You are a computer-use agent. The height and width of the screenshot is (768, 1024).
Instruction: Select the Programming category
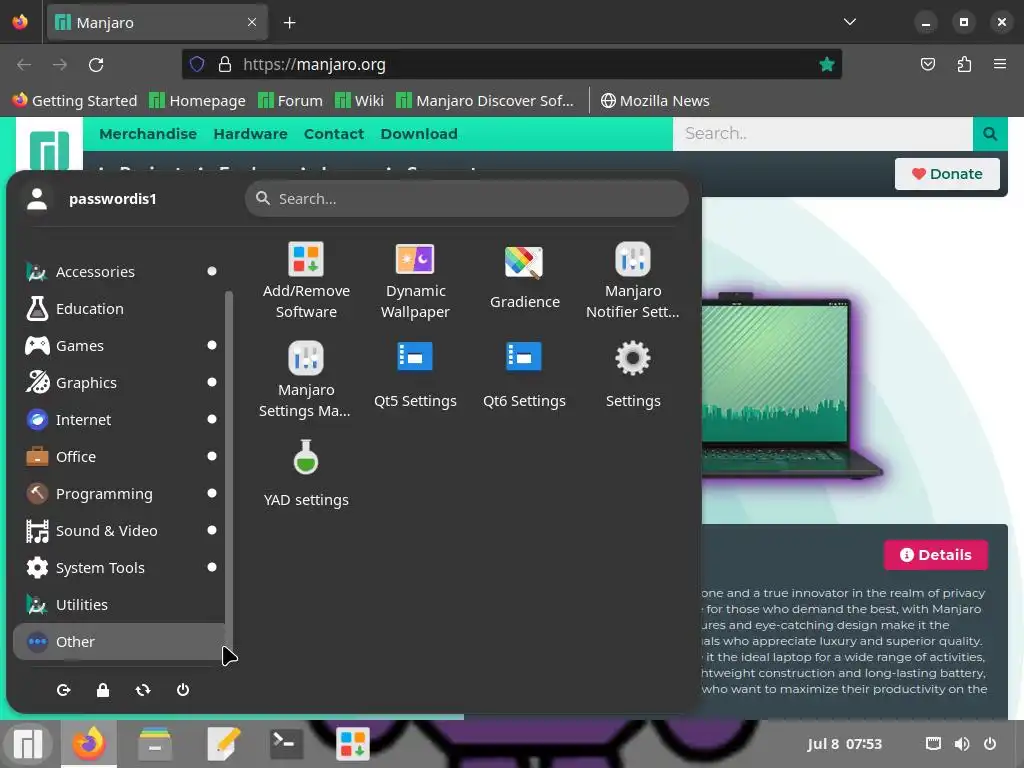coord(119,494)
